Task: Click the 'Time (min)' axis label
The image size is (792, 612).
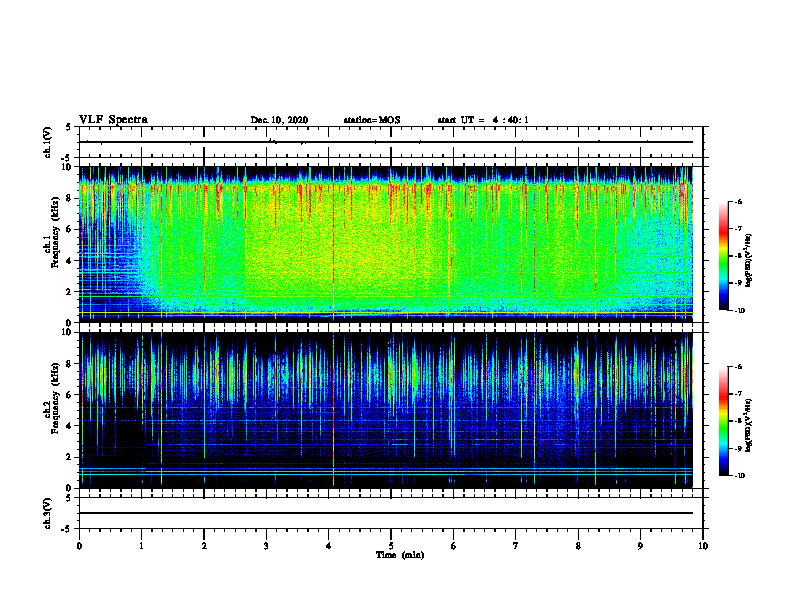Action: click(x=400, y=555)
